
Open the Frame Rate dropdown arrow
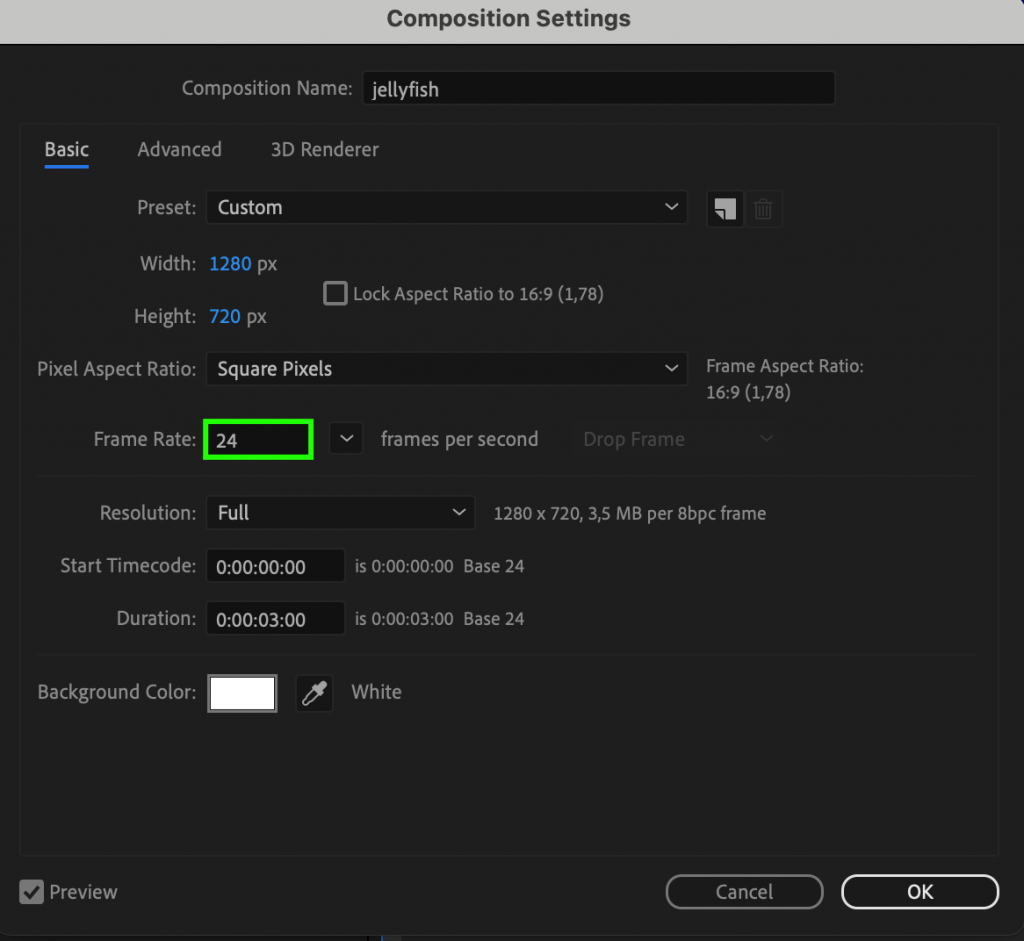point(345,438)
